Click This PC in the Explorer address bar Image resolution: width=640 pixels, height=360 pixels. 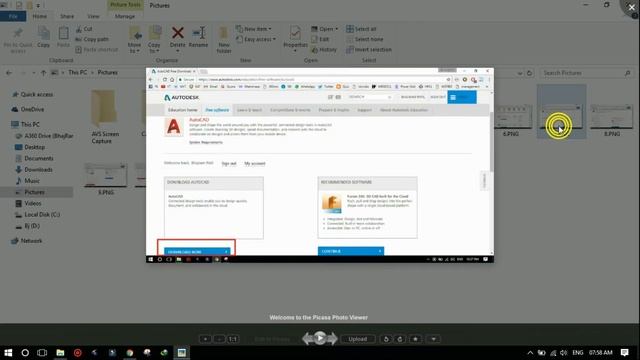(78, 72)
